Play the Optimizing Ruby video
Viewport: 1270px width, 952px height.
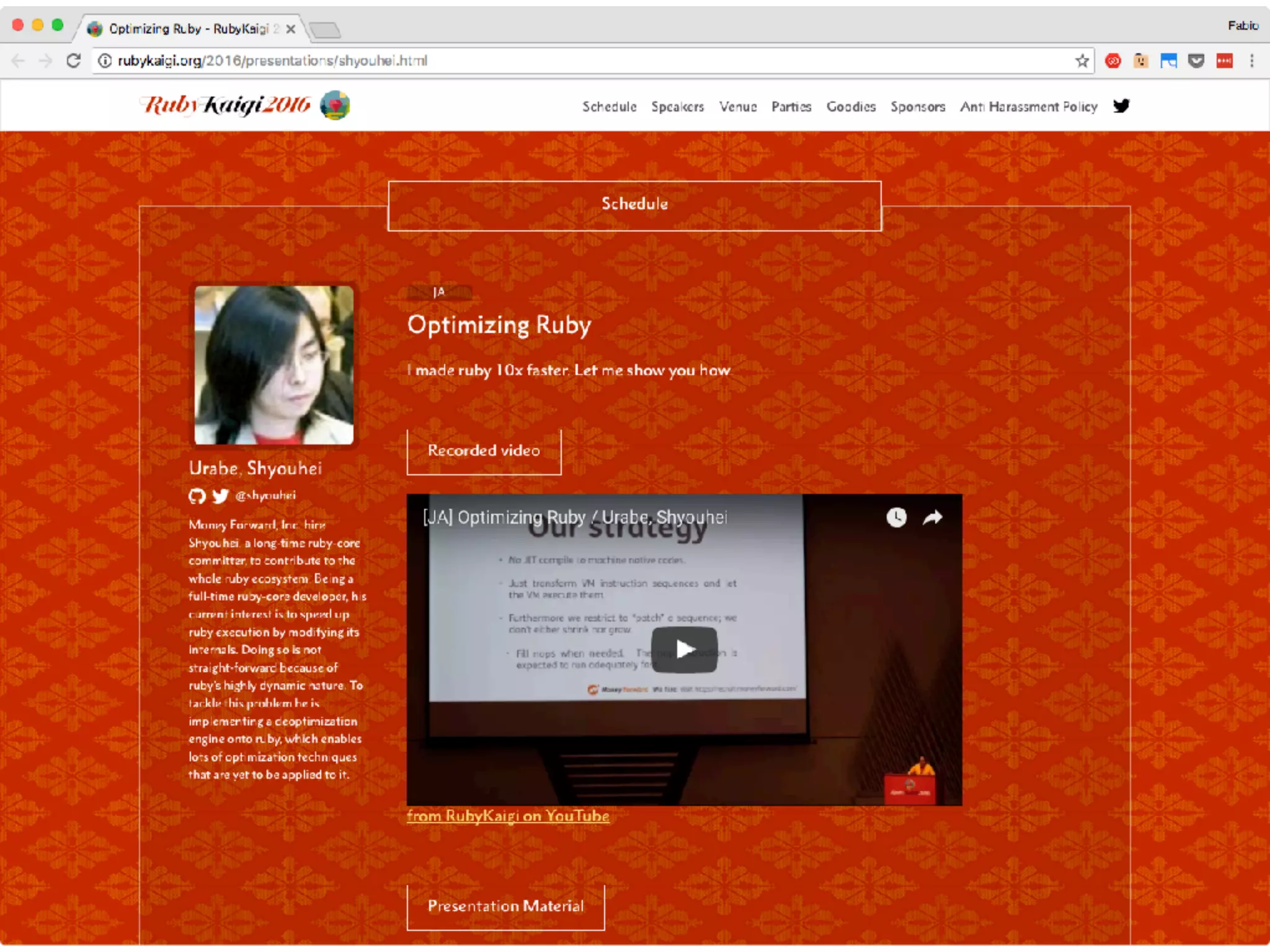click(684, 650)
